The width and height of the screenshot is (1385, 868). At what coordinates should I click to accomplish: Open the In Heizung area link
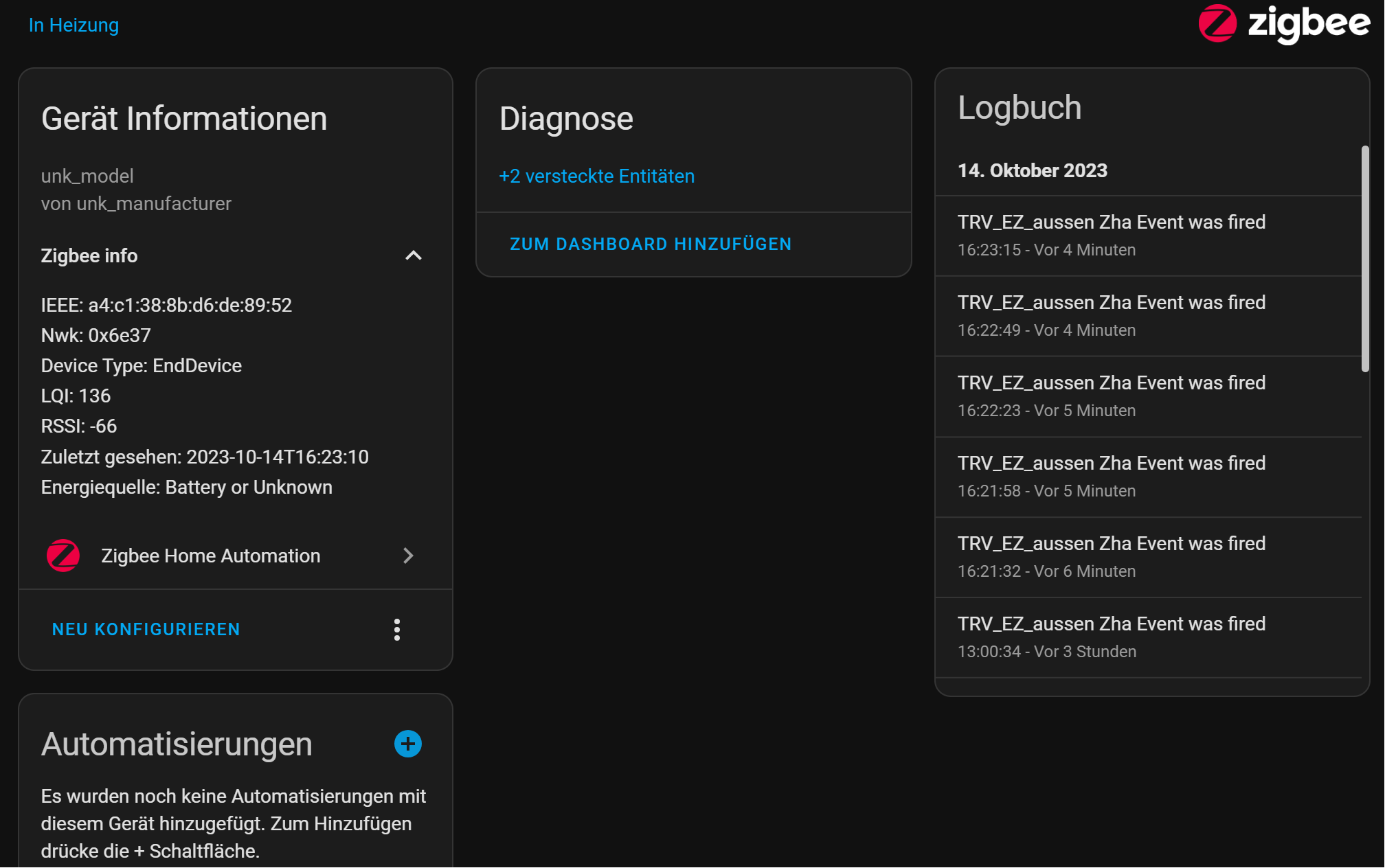[74, 25]
